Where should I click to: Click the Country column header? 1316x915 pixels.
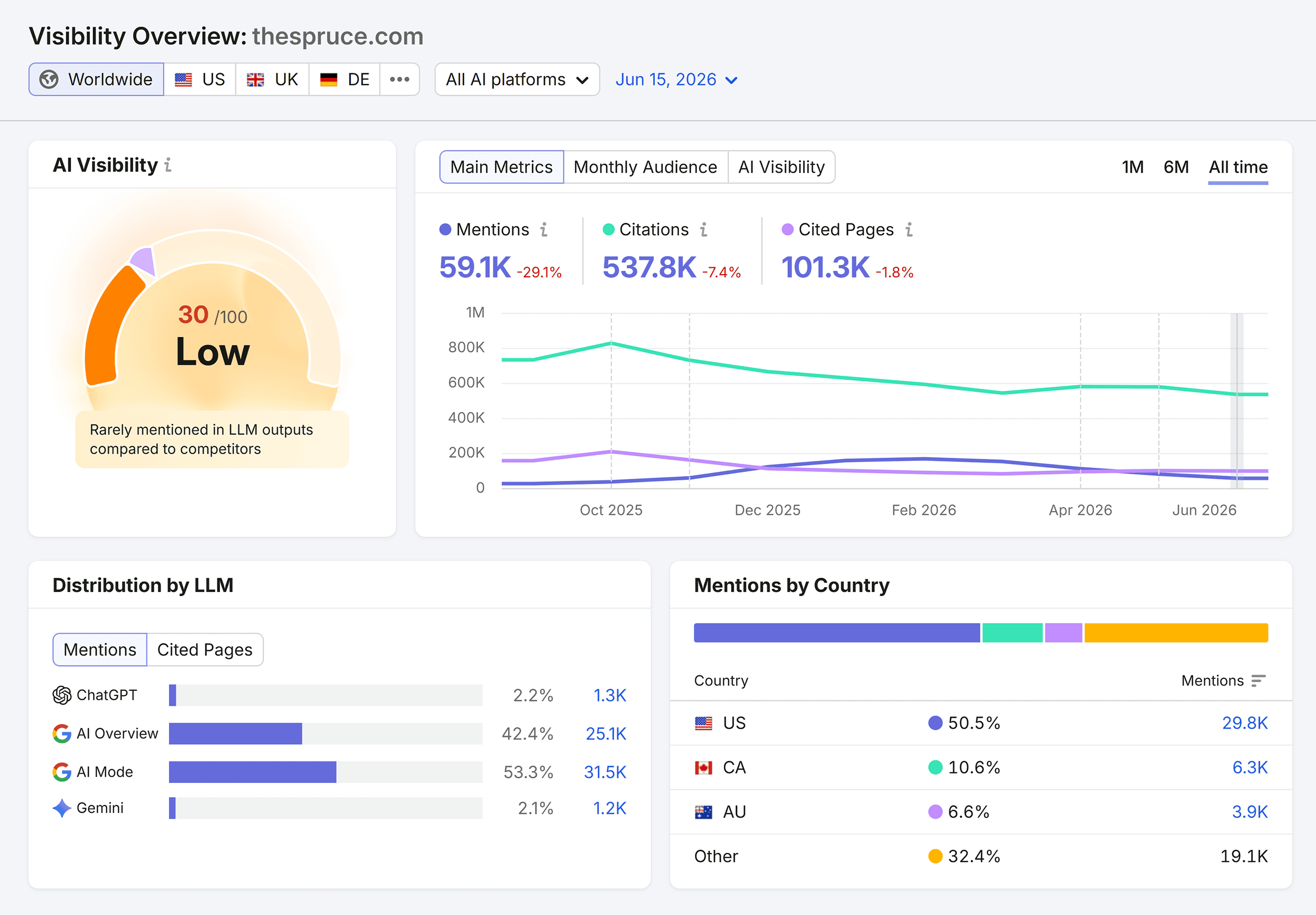pos(721,680)
